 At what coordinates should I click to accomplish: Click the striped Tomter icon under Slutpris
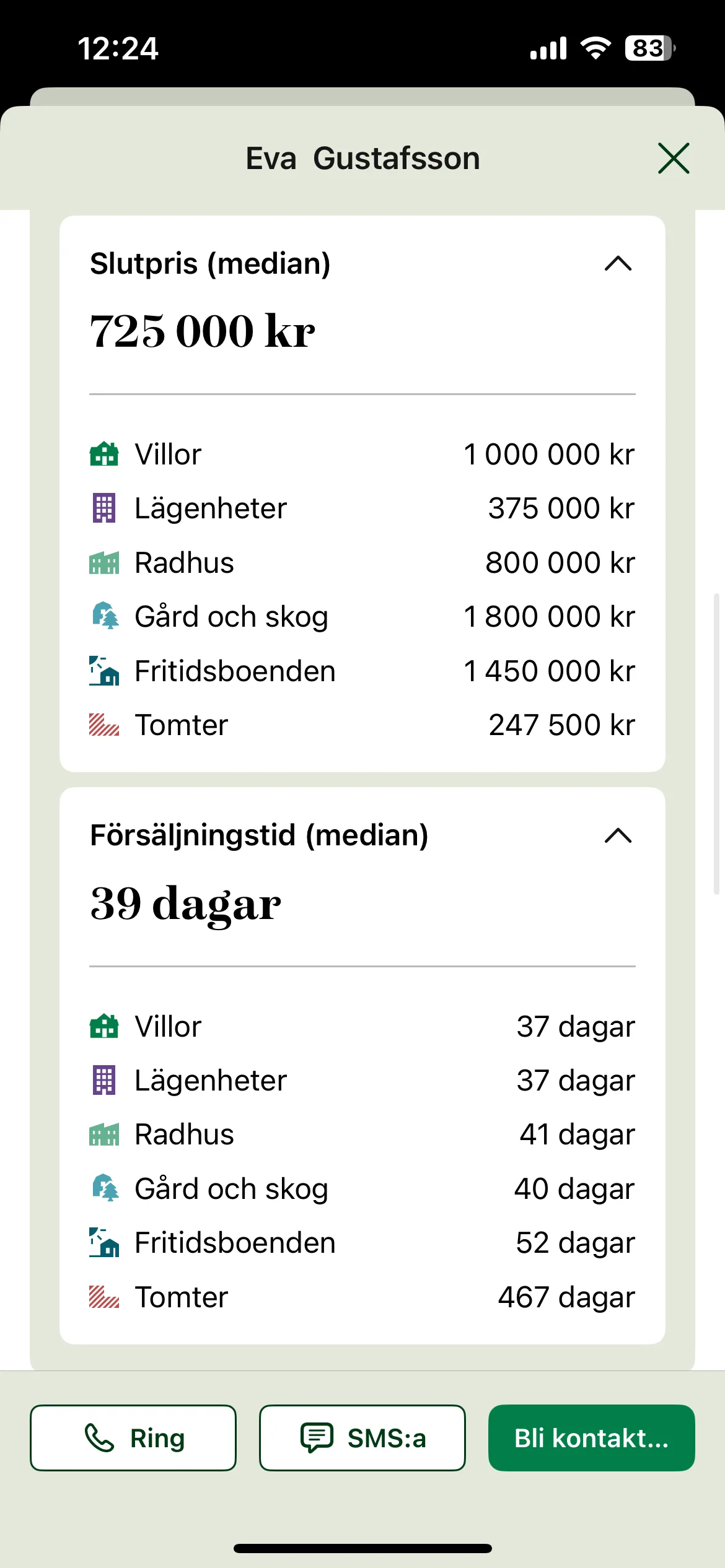click(x=104, y=725)
